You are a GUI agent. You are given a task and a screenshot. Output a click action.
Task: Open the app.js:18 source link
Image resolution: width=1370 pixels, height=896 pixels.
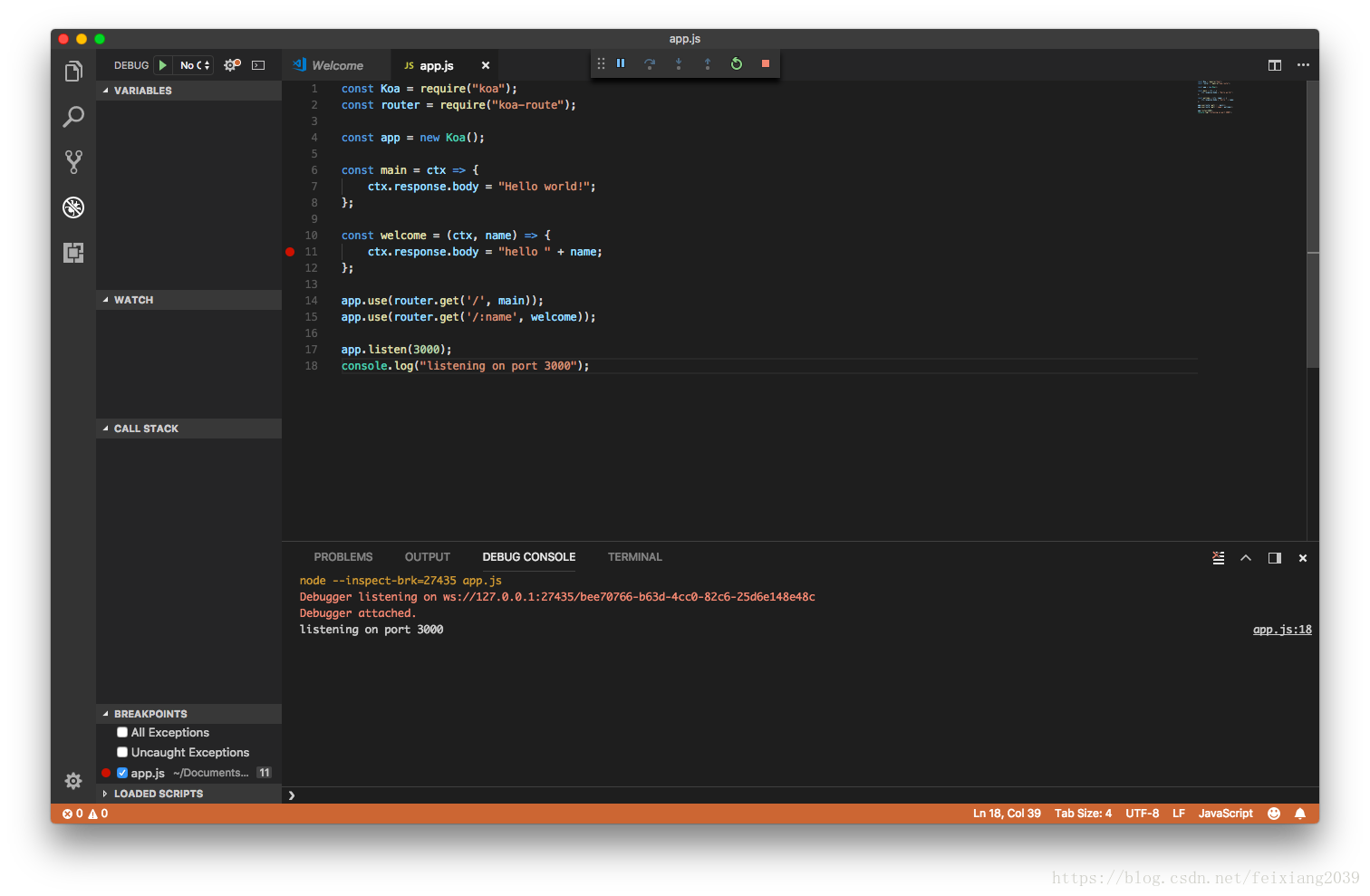[x=1282, y=630]
